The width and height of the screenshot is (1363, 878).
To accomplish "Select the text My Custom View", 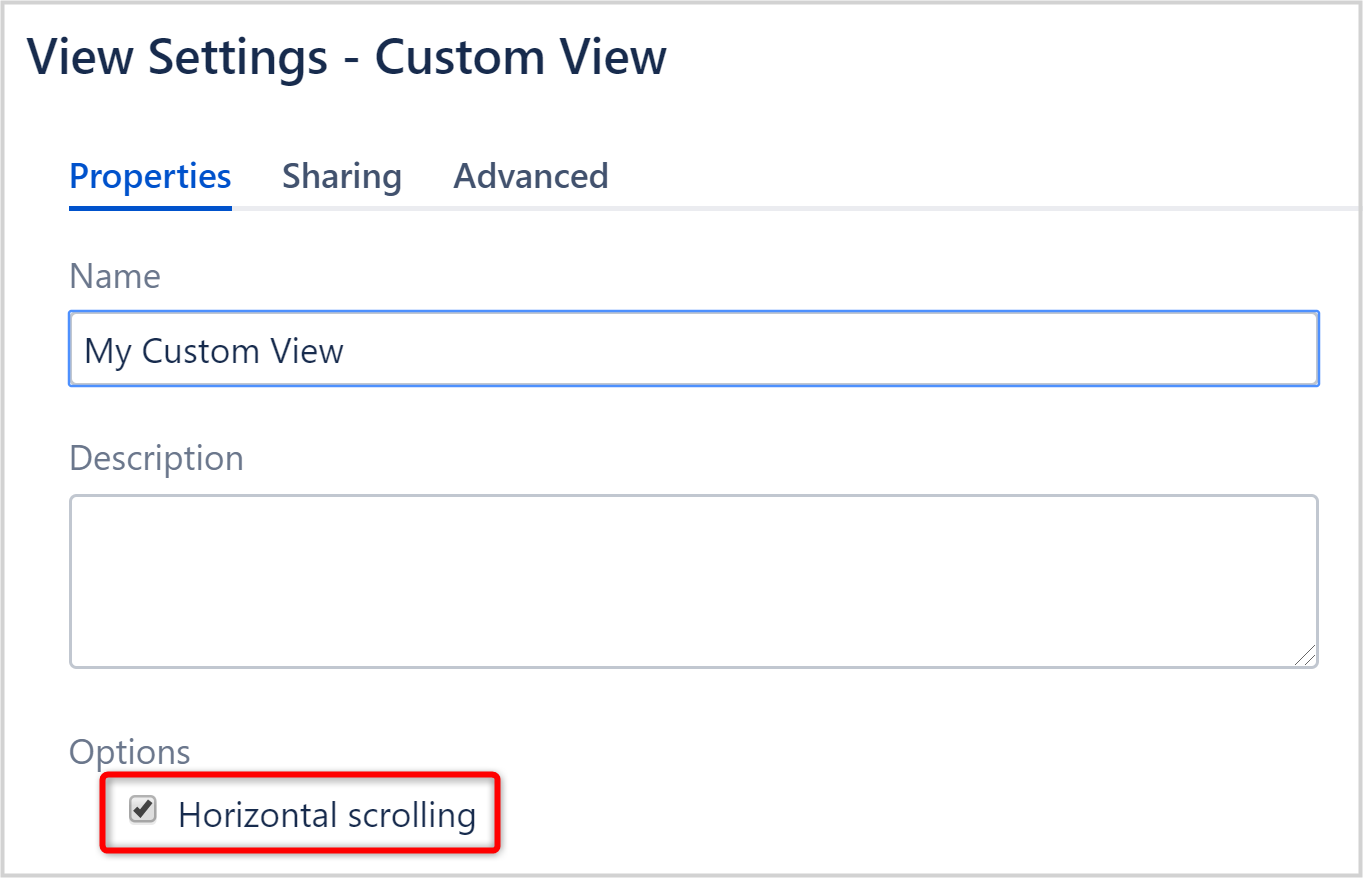I will pyautogui.click(x=212, y=350).
